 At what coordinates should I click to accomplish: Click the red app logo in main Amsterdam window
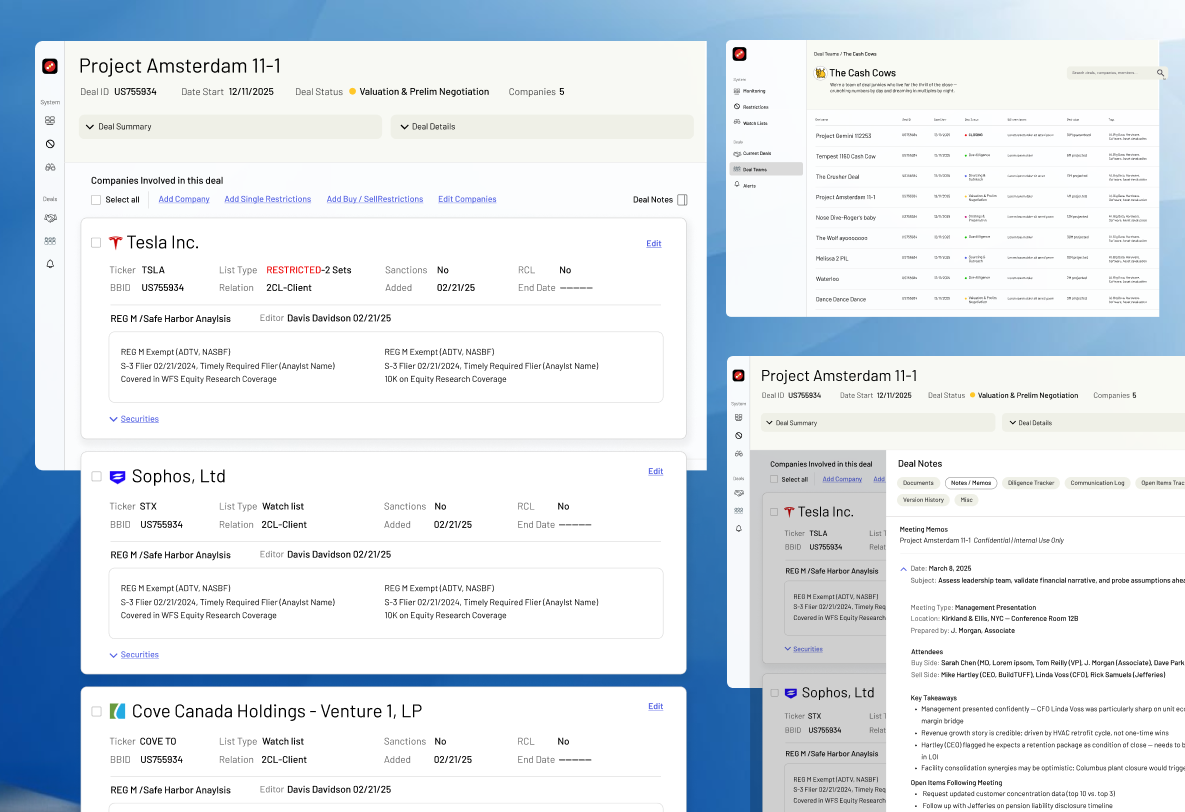50,67
